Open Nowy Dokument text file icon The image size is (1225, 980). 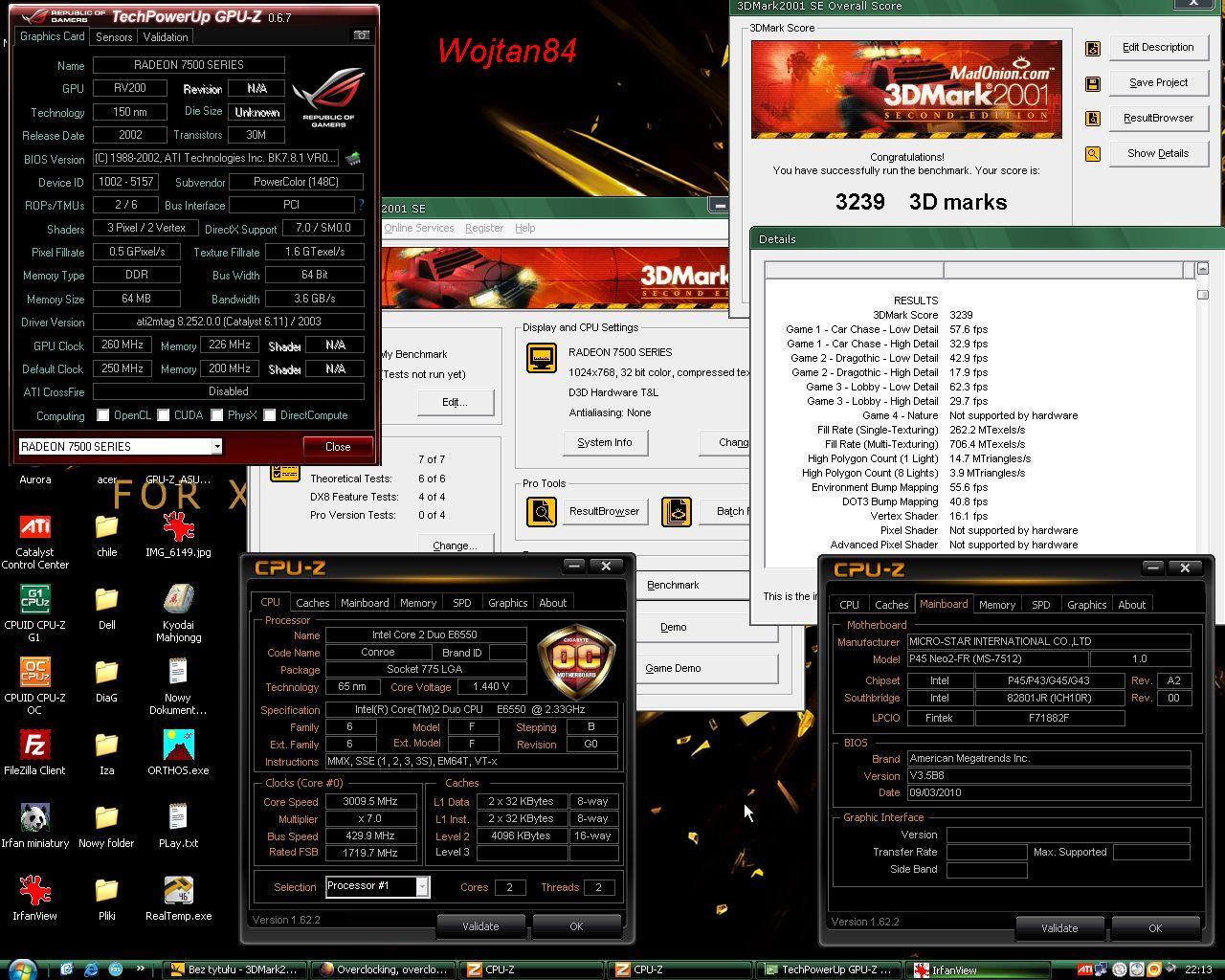(x=178, y=686)
